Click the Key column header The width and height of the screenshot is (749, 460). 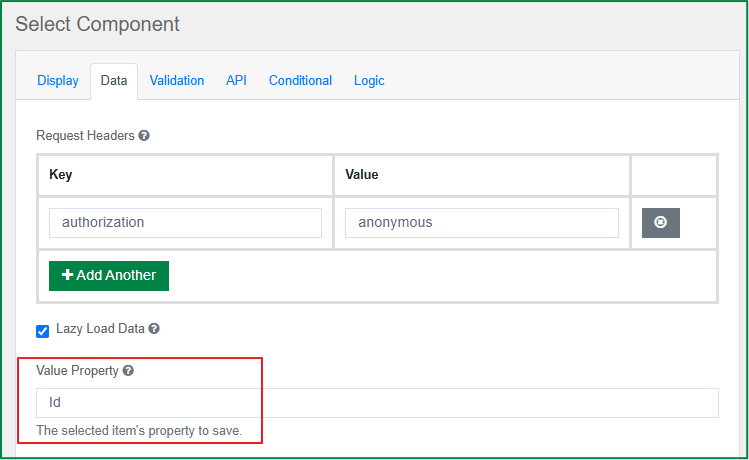pyautogui.click(x=61, y=174)
